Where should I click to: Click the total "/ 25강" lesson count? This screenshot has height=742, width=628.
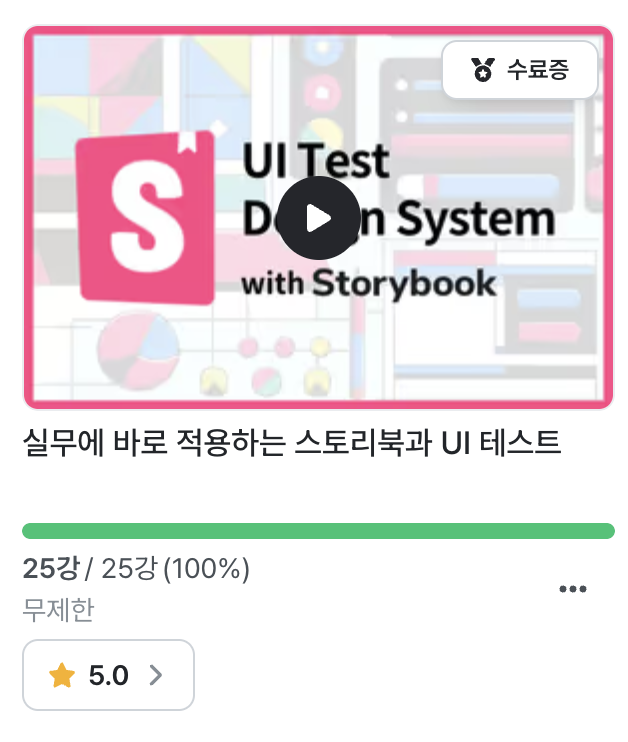tap(121, 568)
